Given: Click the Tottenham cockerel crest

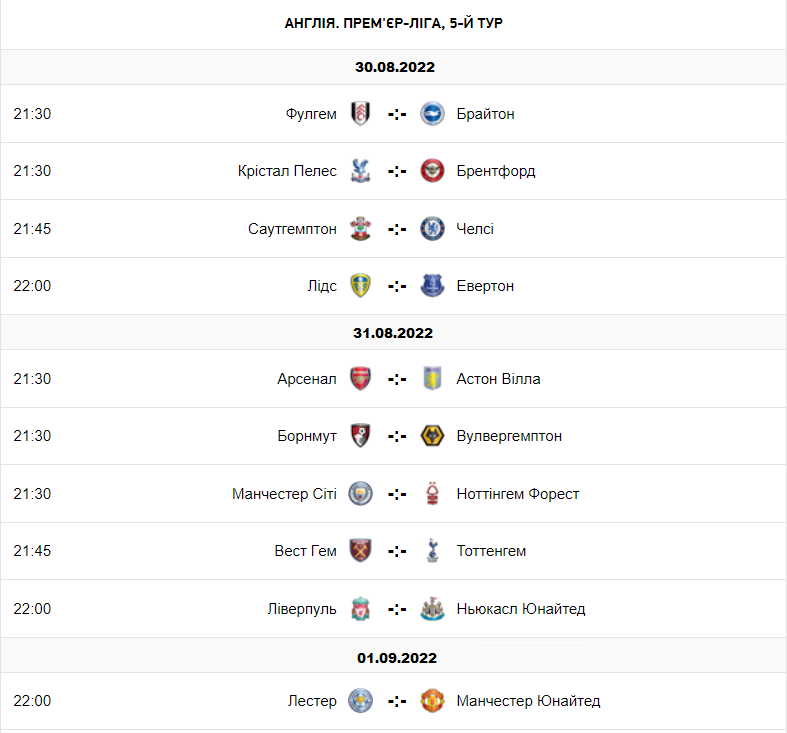Looking at the screenshot, I should click(x=432, y=551).
